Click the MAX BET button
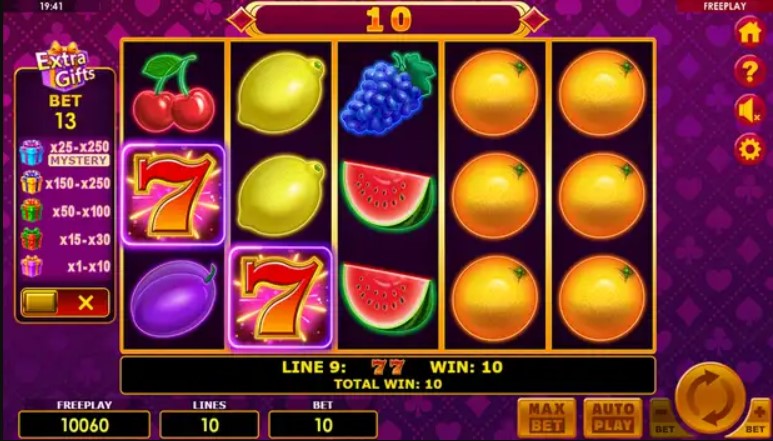The width and height of the screenshot is (773, 441). pyautogui.click(x=547, y=418)
